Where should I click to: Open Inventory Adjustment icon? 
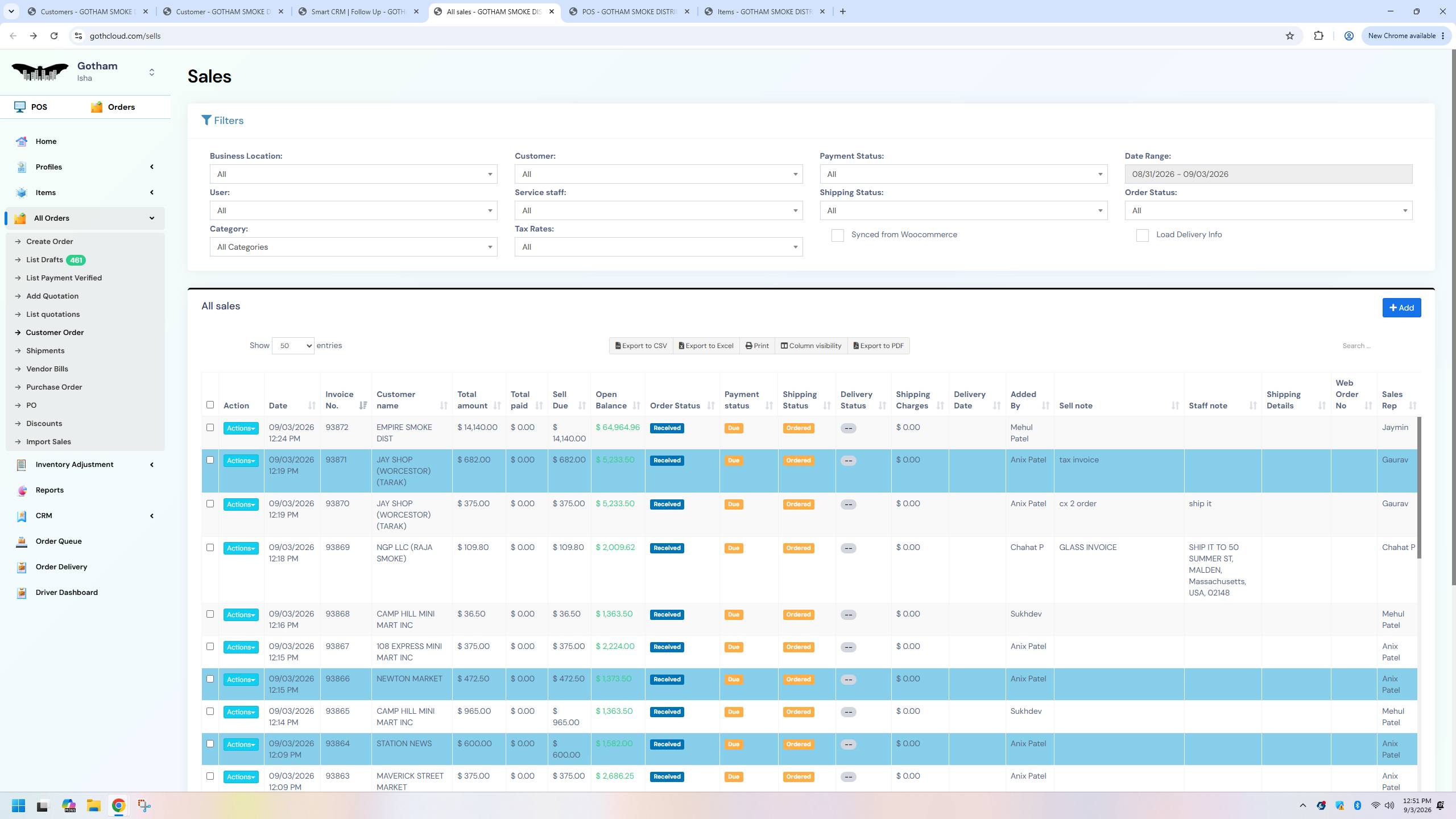(x=22, y=465)
